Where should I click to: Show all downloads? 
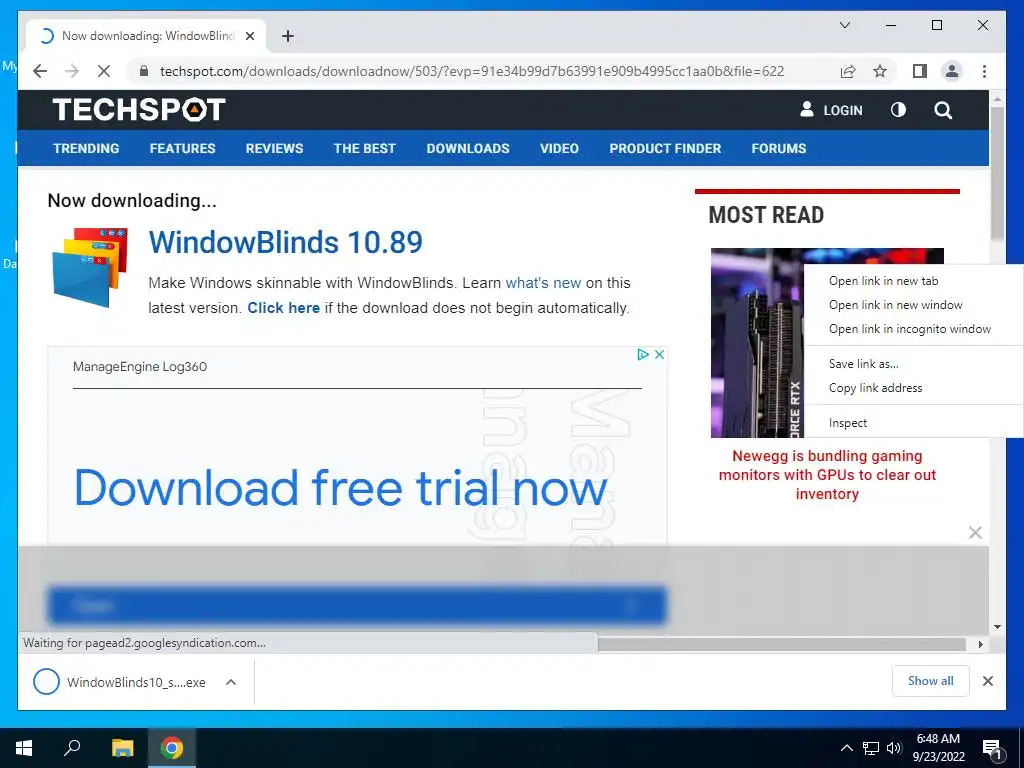coord(931,681)
